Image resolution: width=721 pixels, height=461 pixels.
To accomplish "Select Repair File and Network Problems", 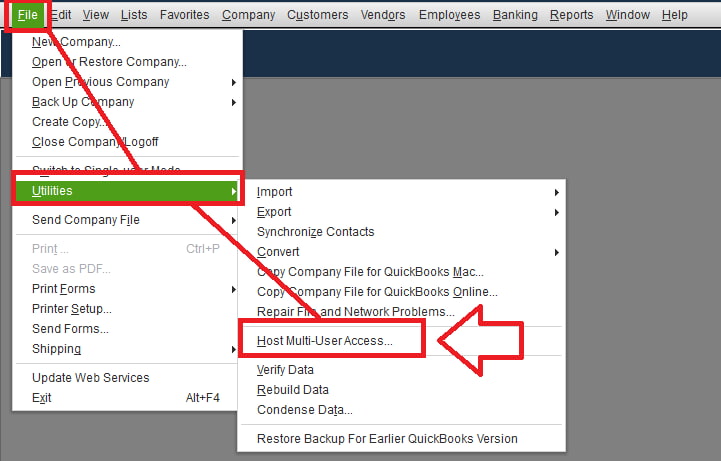I will [x=401, y=312].
